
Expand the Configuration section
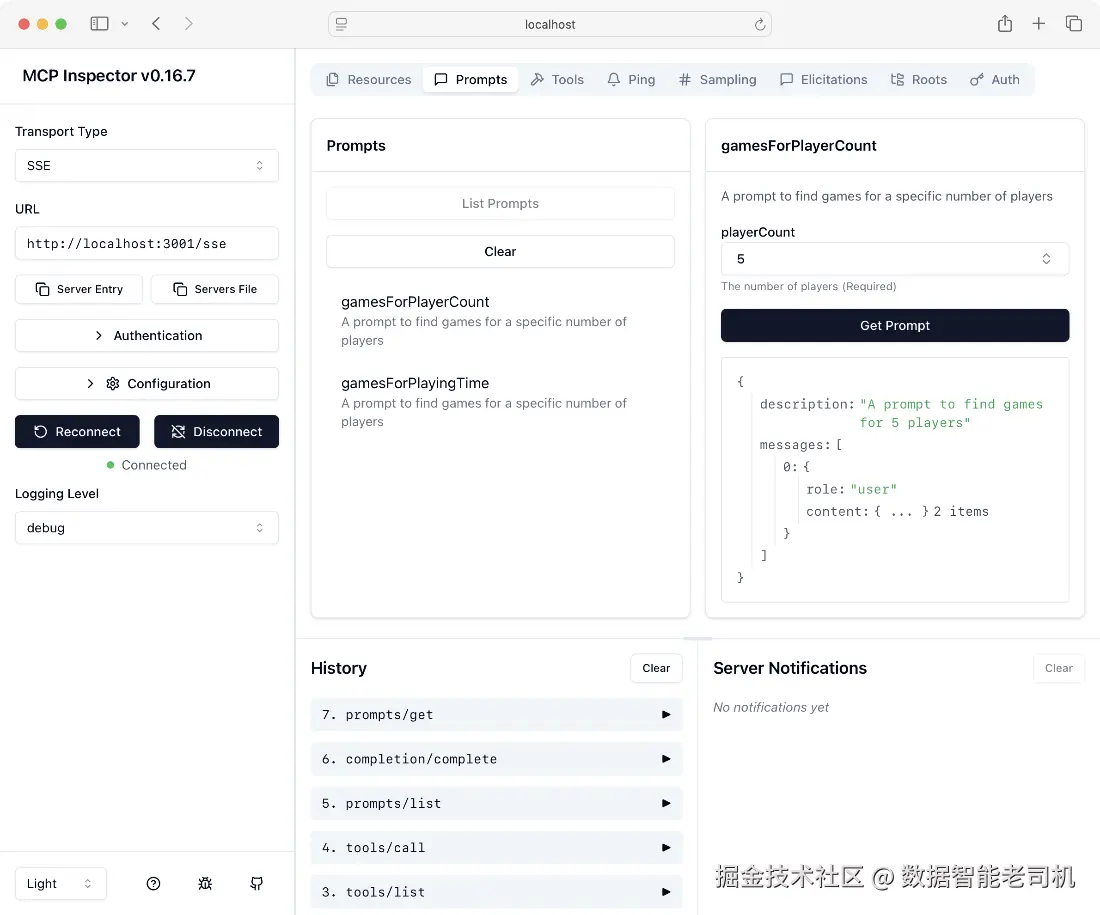[147, 384]
